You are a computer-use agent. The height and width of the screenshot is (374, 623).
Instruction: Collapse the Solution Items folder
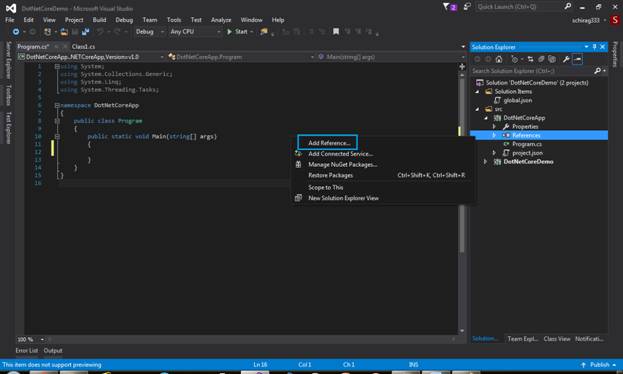pos(477,91)
